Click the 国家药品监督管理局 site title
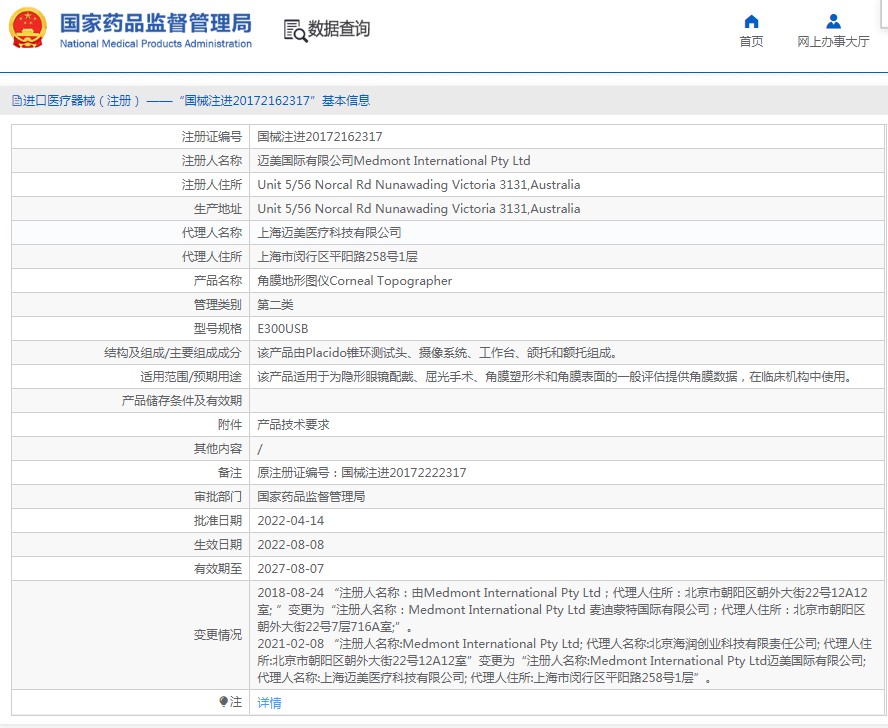The width and height of the screenshot is (888, 728). (155, 23)
